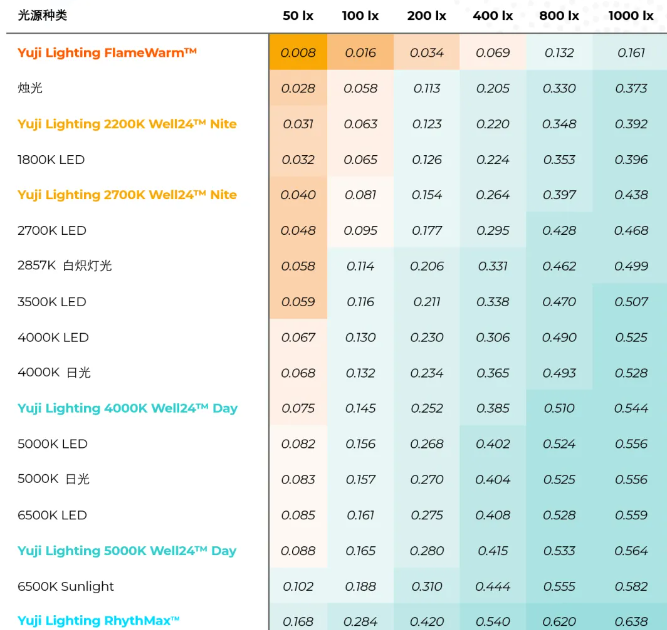Click the Yuji Lighting RhythMax™ label
This screenshot has width=667, height=630.
98,621
